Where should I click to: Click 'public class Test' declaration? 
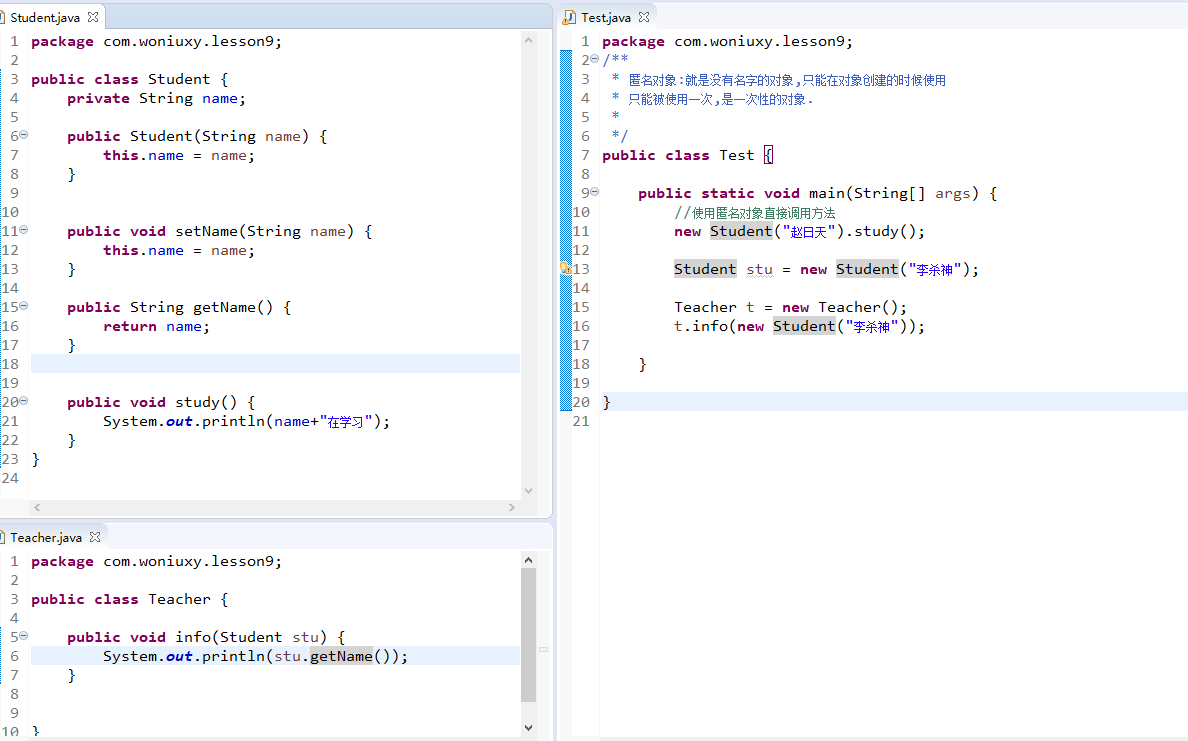click(678, 155)
